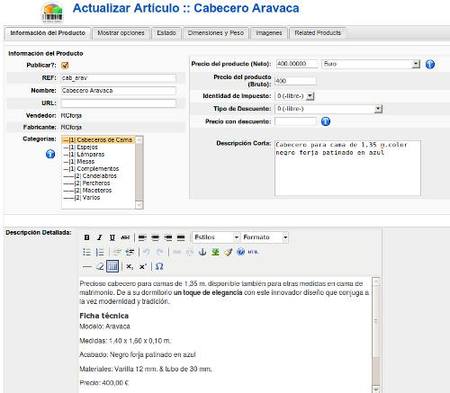Clean up messy code with the broom icon
The width and height of the screenshot is (450, 393).
coord(228,252)
